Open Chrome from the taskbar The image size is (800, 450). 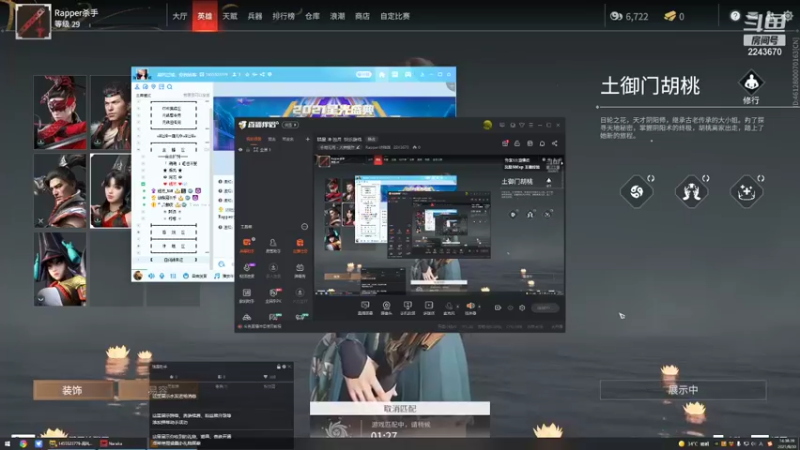pos(23,444)
